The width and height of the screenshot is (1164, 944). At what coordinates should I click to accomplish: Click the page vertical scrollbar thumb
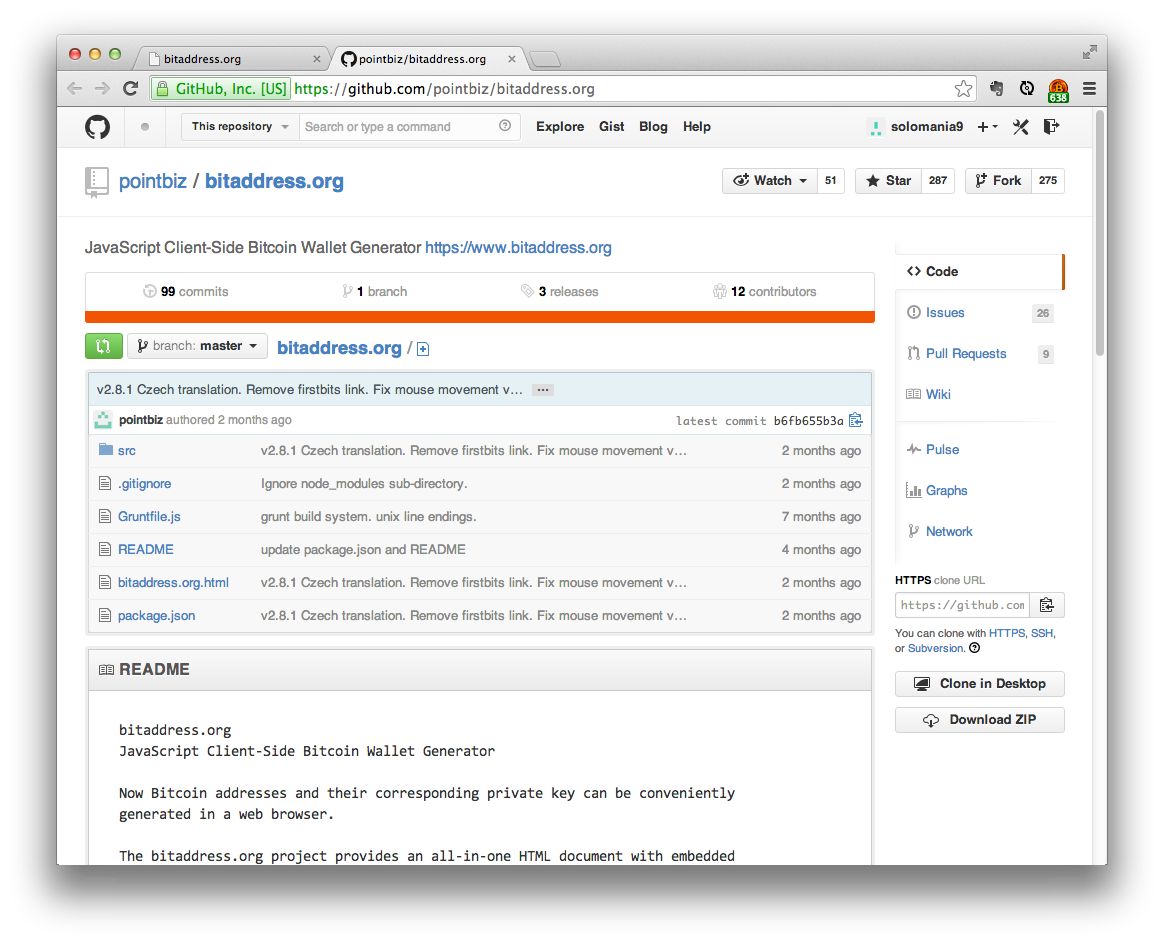[x=1100, y=234]
